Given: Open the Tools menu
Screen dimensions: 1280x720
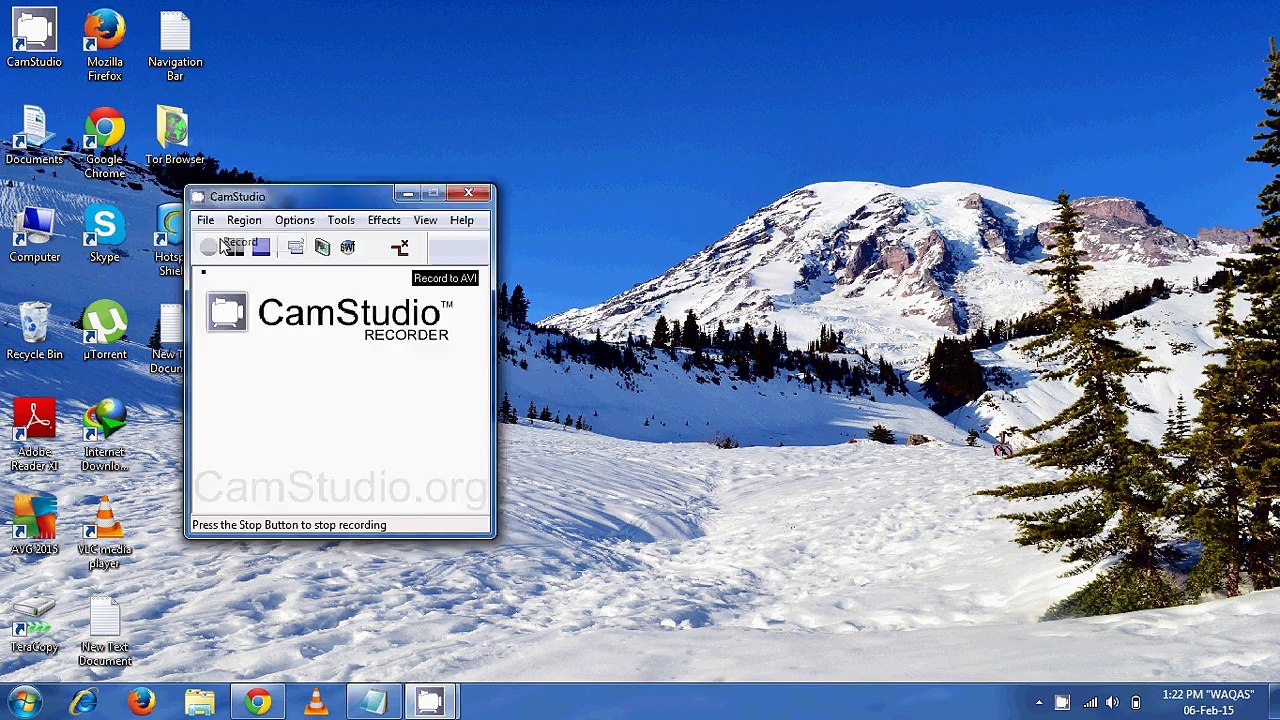Looking at the screenshot, I should coord(341,220).
